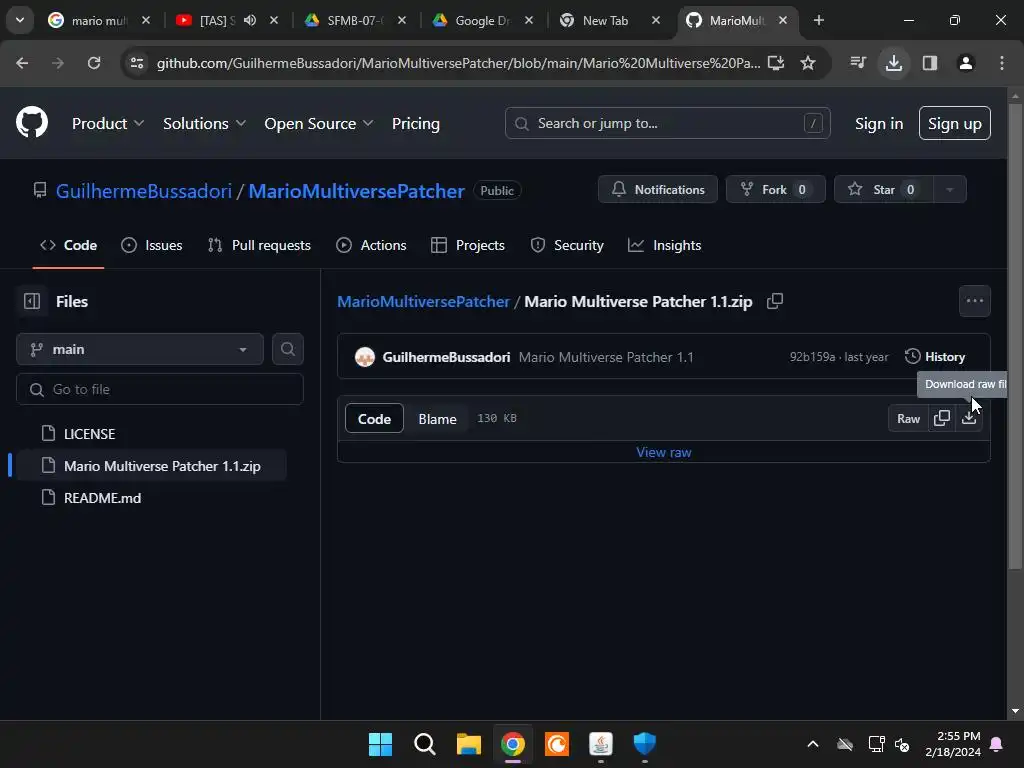The height and width of the screenshot is (768, 1024).
Task: Toggle Chrome side panel icon
Action: 930,63
